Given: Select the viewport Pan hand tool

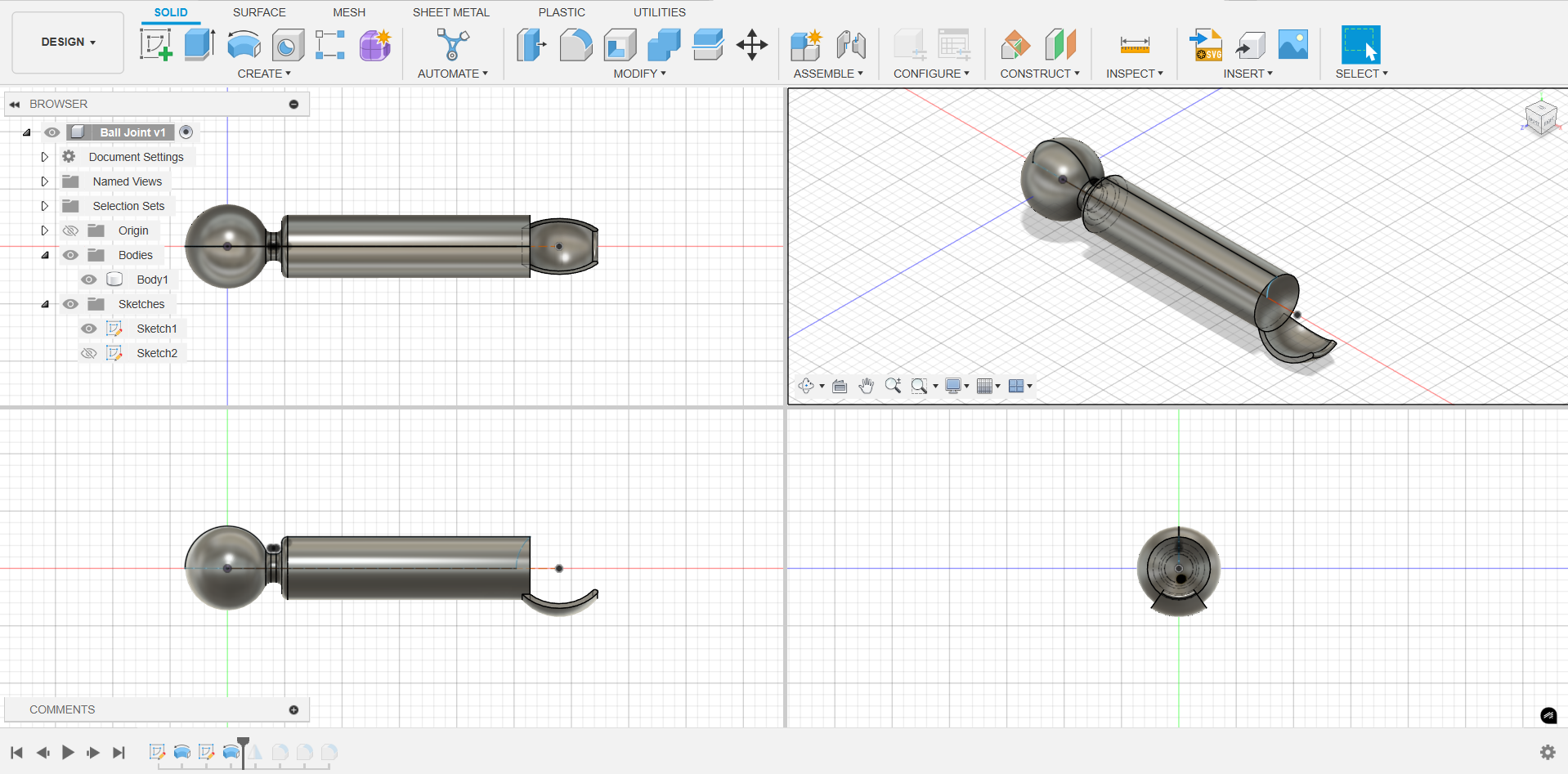Looking at the screenshot, I should click(x=867, y=386).
